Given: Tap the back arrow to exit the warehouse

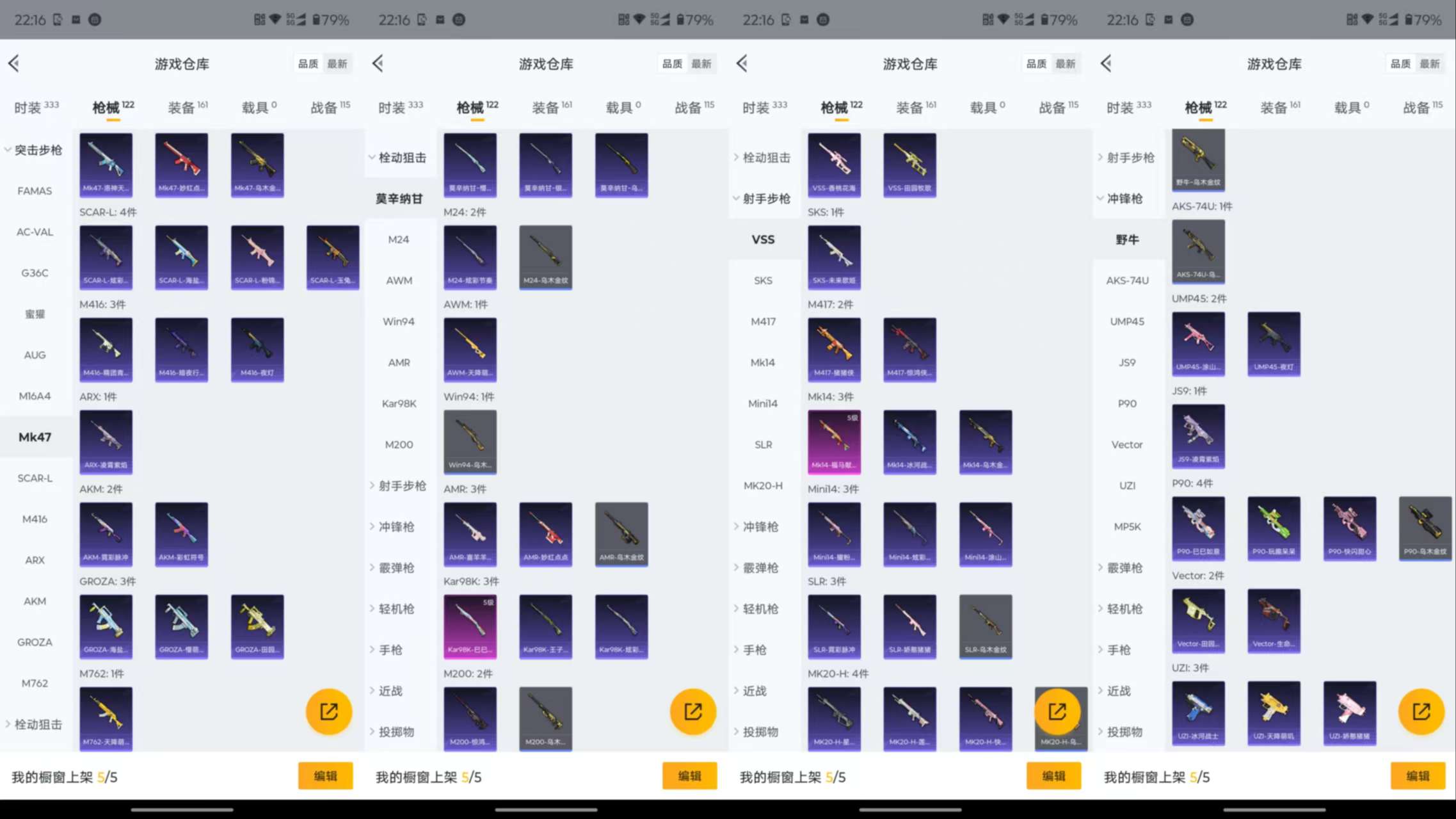Looking at the screenshot, I should point(15,63).
